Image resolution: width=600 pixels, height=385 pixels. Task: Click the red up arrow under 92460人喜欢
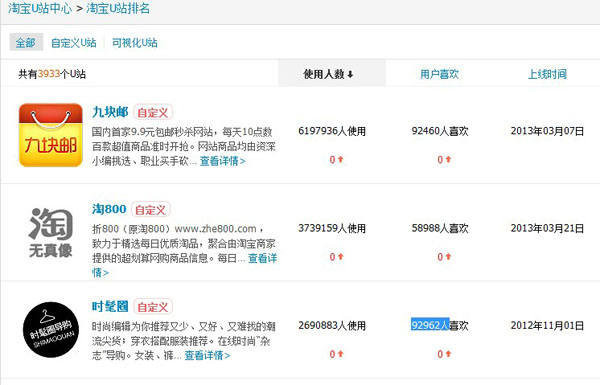[x=448, y=159]
